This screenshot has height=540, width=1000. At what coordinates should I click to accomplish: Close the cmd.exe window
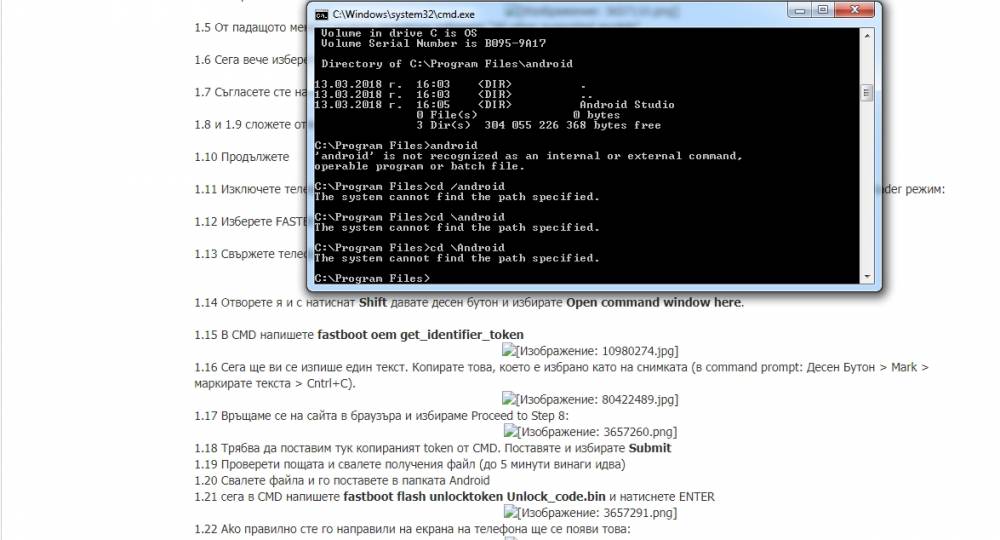[x=855, y=10]
